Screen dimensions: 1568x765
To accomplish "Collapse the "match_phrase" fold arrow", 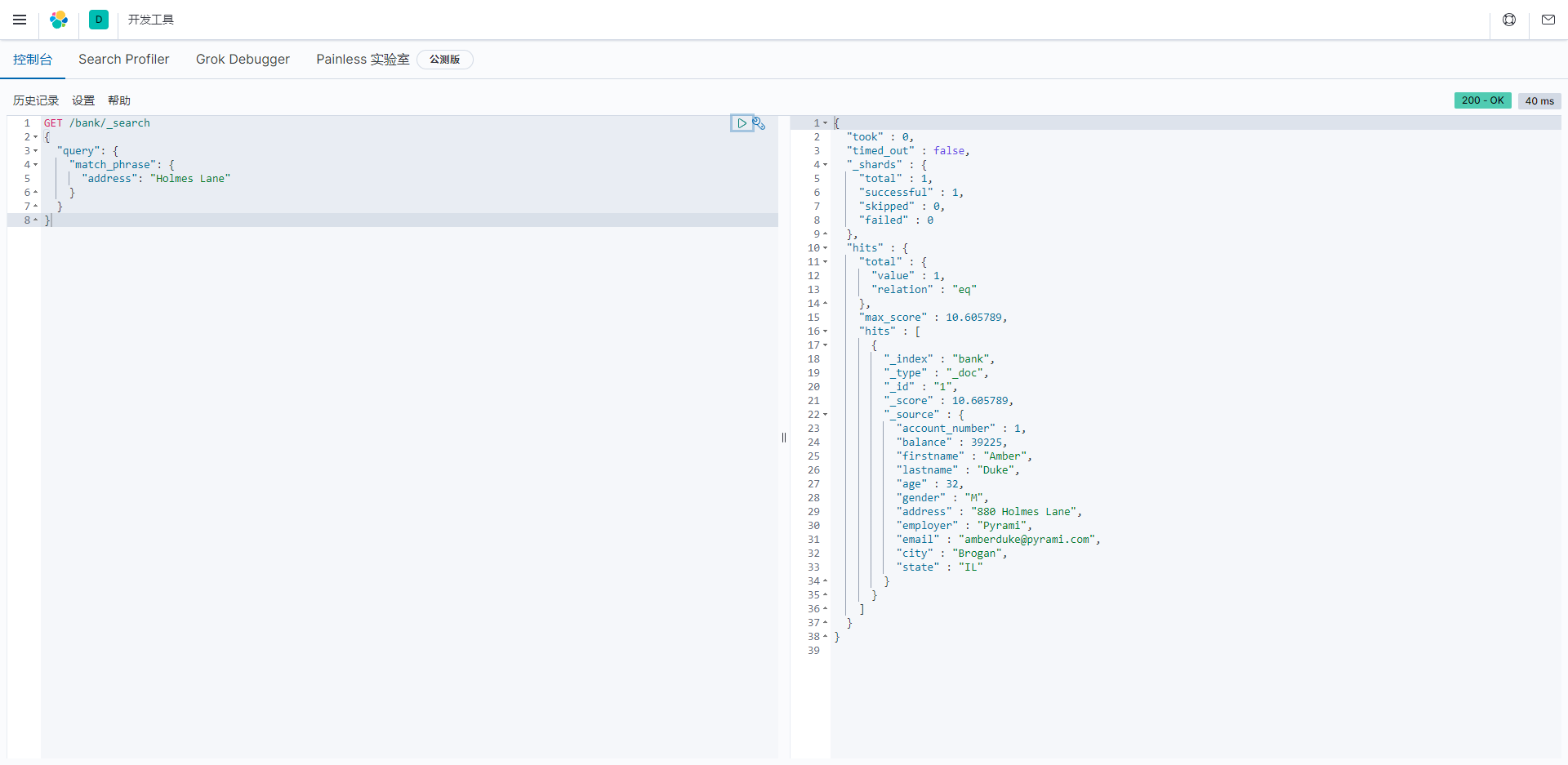I will (36, 165).
